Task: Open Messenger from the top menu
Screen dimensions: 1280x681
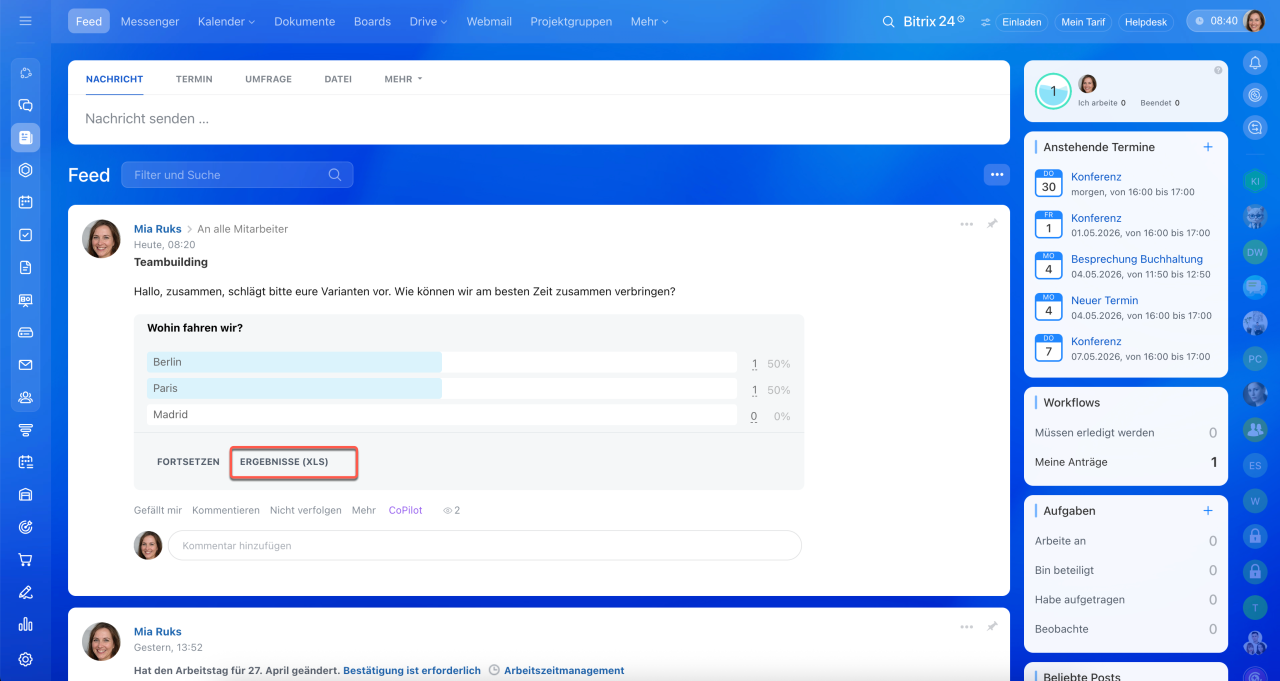Action: click(x=150, y=21)
